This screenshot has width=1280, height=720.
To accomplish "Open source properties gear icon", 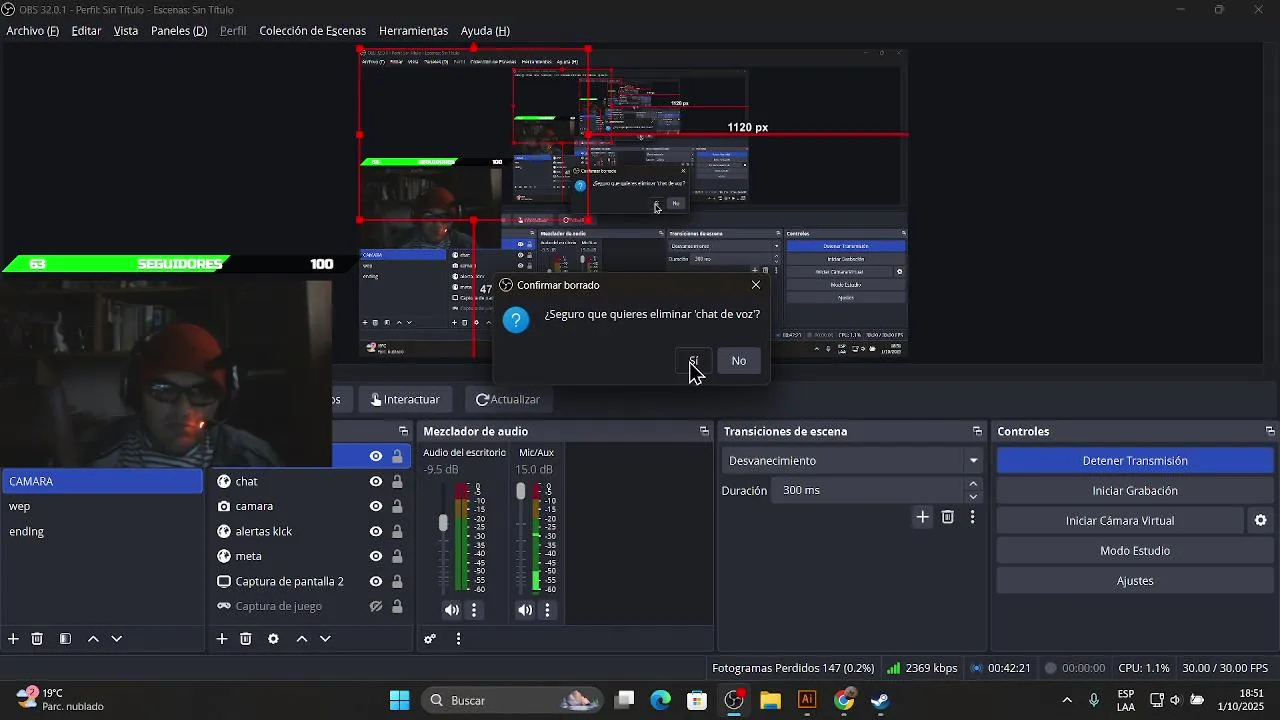I will (273, 639).
